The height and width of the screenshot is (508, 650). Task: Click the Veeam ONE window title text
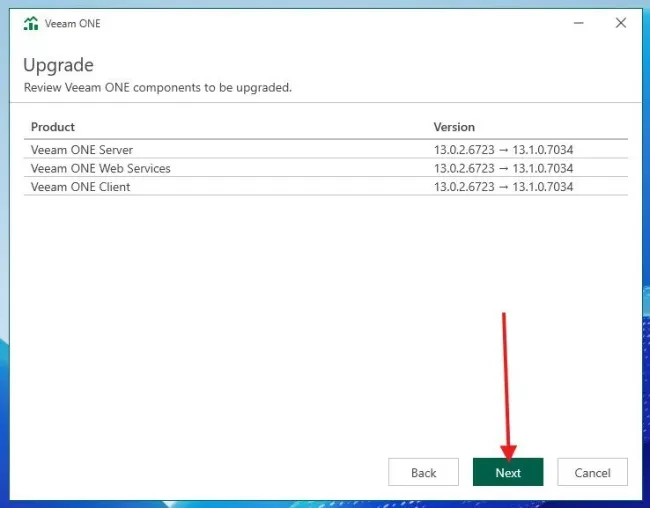(73, 24)
